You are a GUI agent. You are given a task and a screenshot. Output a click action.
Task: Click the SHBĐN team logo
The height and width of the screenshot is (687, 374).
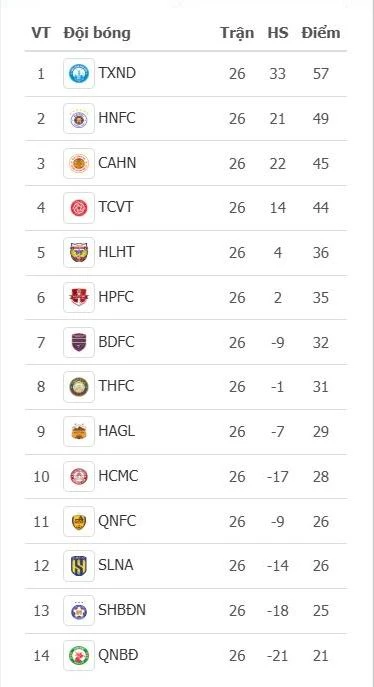79,611
